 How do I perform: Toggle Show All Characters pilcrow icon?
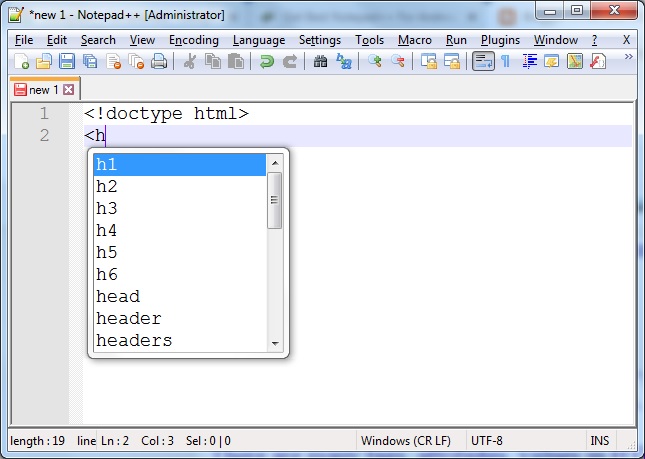[x=506, y=61]
